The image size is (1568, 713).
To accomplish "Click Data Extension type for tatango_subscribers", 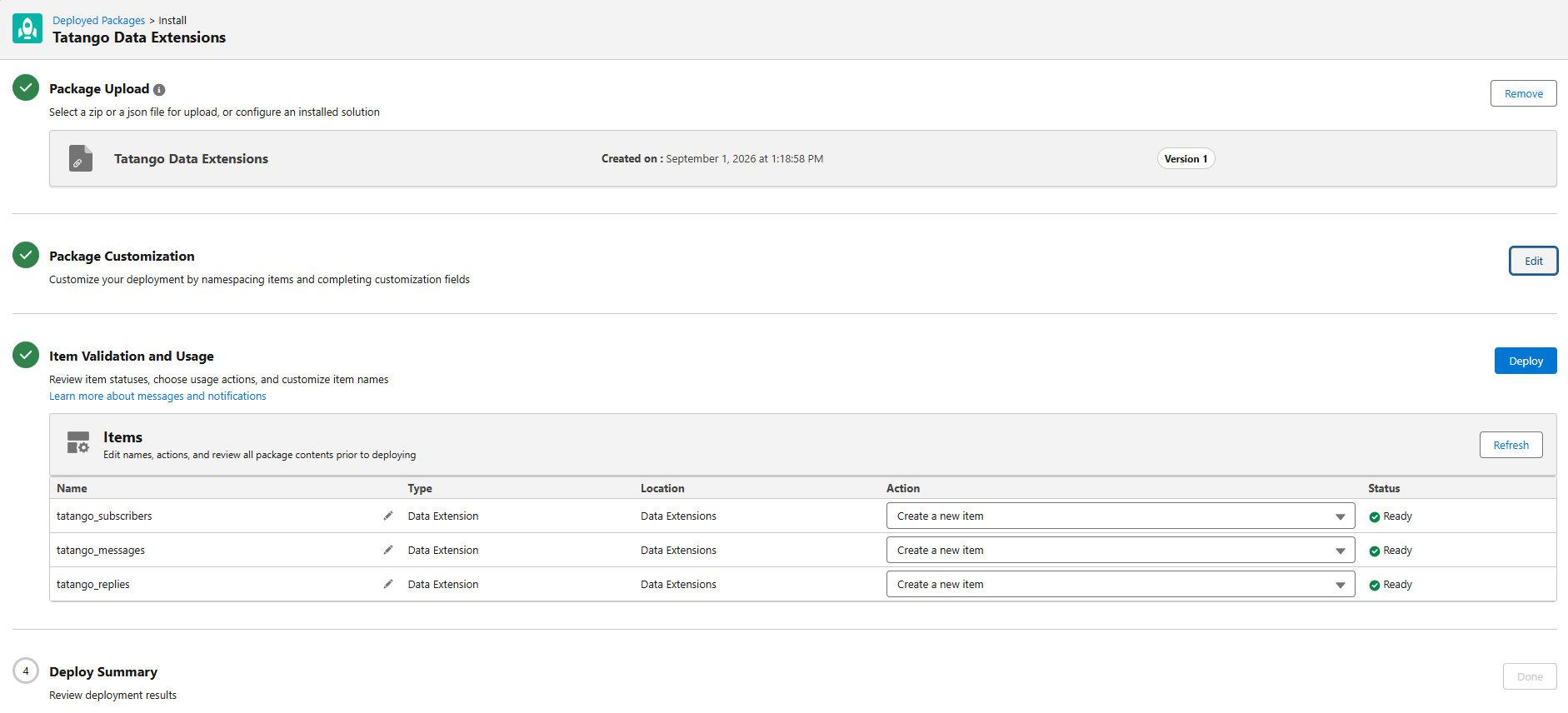I will (x=443, y=516).
